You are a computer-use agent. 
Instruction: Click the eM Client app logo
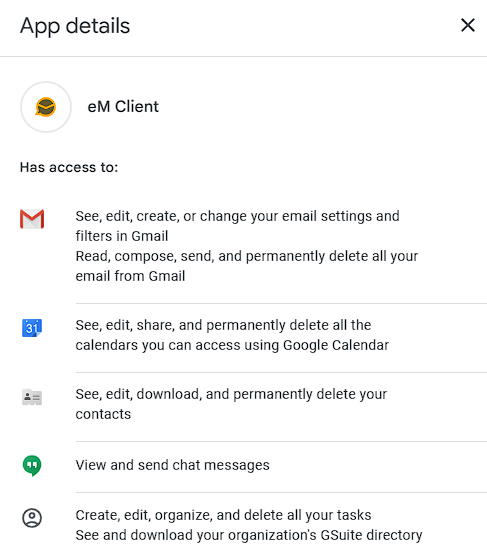pyautogui.click(x=46, y=107)
